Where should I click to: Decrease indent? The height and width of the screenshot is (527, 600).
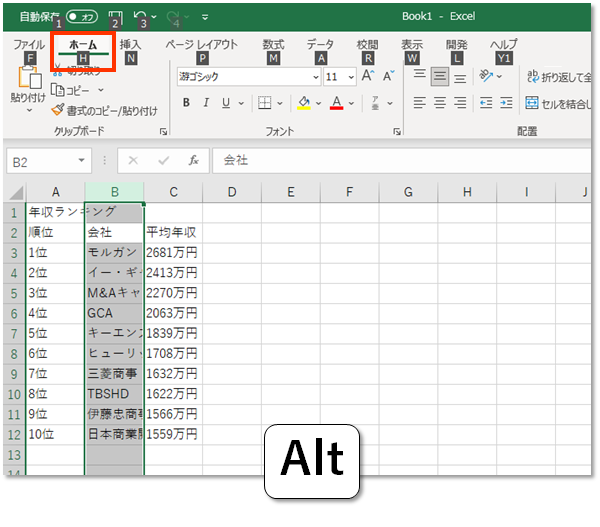[486, 103]
